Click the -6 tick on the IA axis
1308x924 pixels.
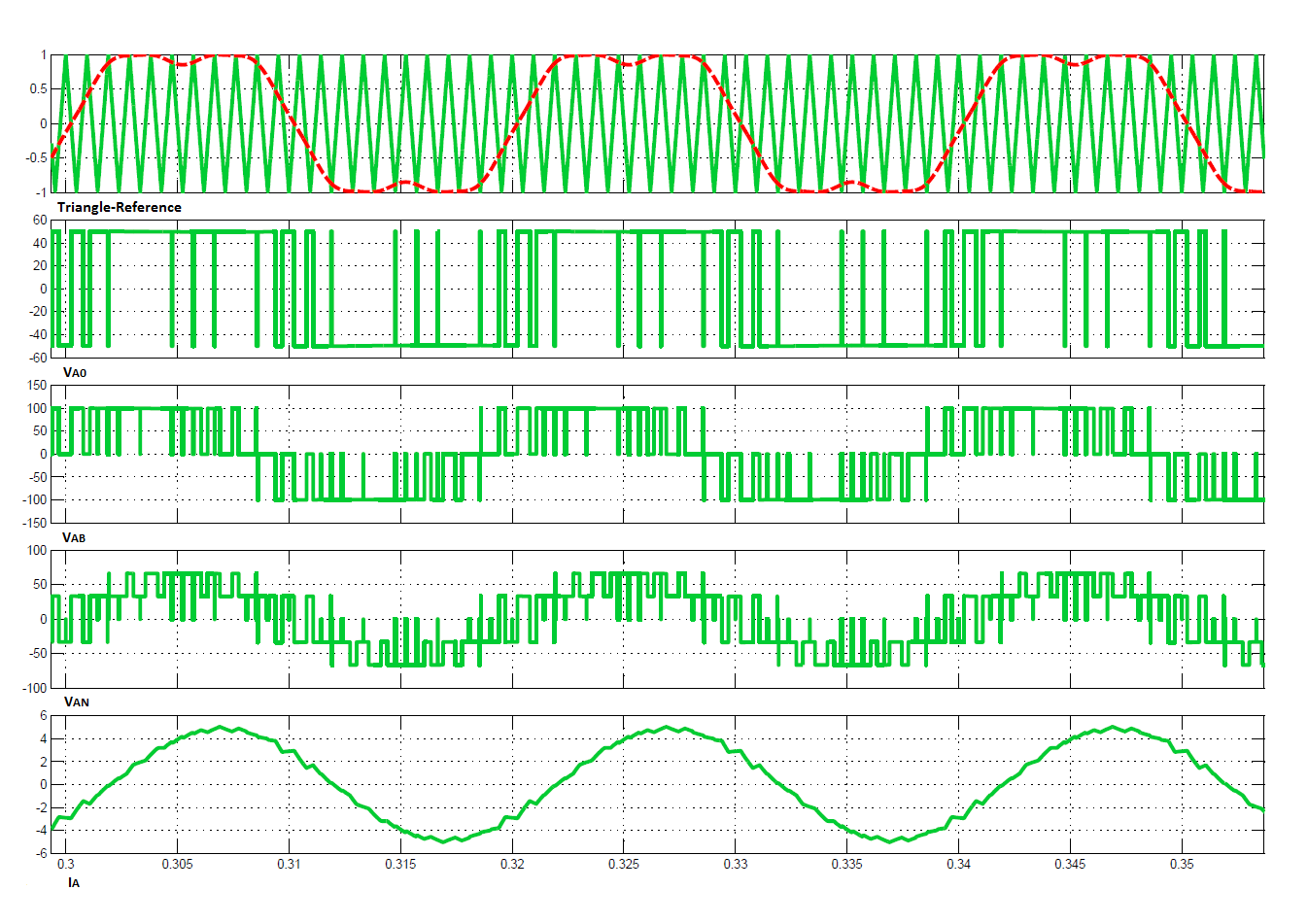tap(42, 853)
